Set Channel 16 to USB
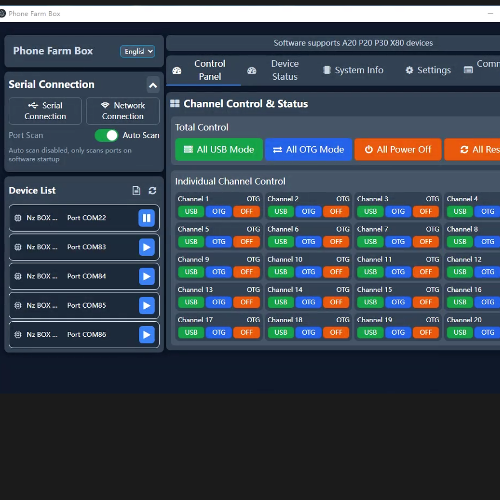500x500 pixels. pos(460,302)
